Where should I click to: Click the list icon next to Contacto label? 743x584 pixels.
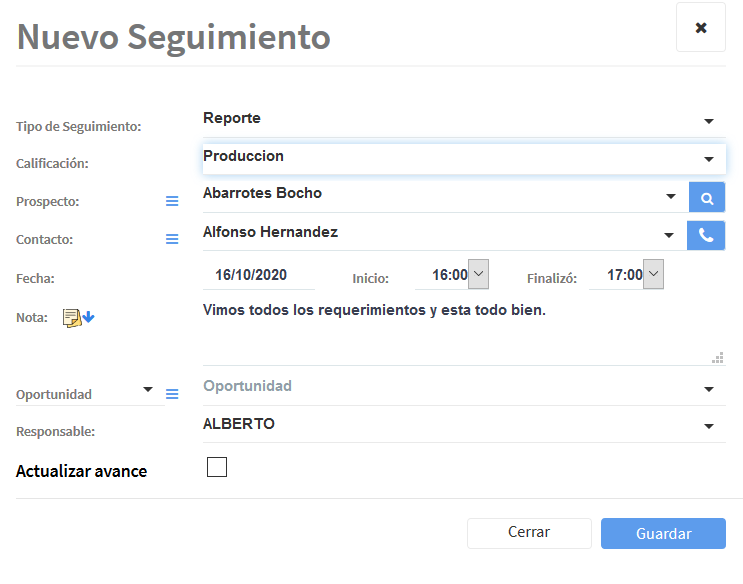tap(172, 240)
